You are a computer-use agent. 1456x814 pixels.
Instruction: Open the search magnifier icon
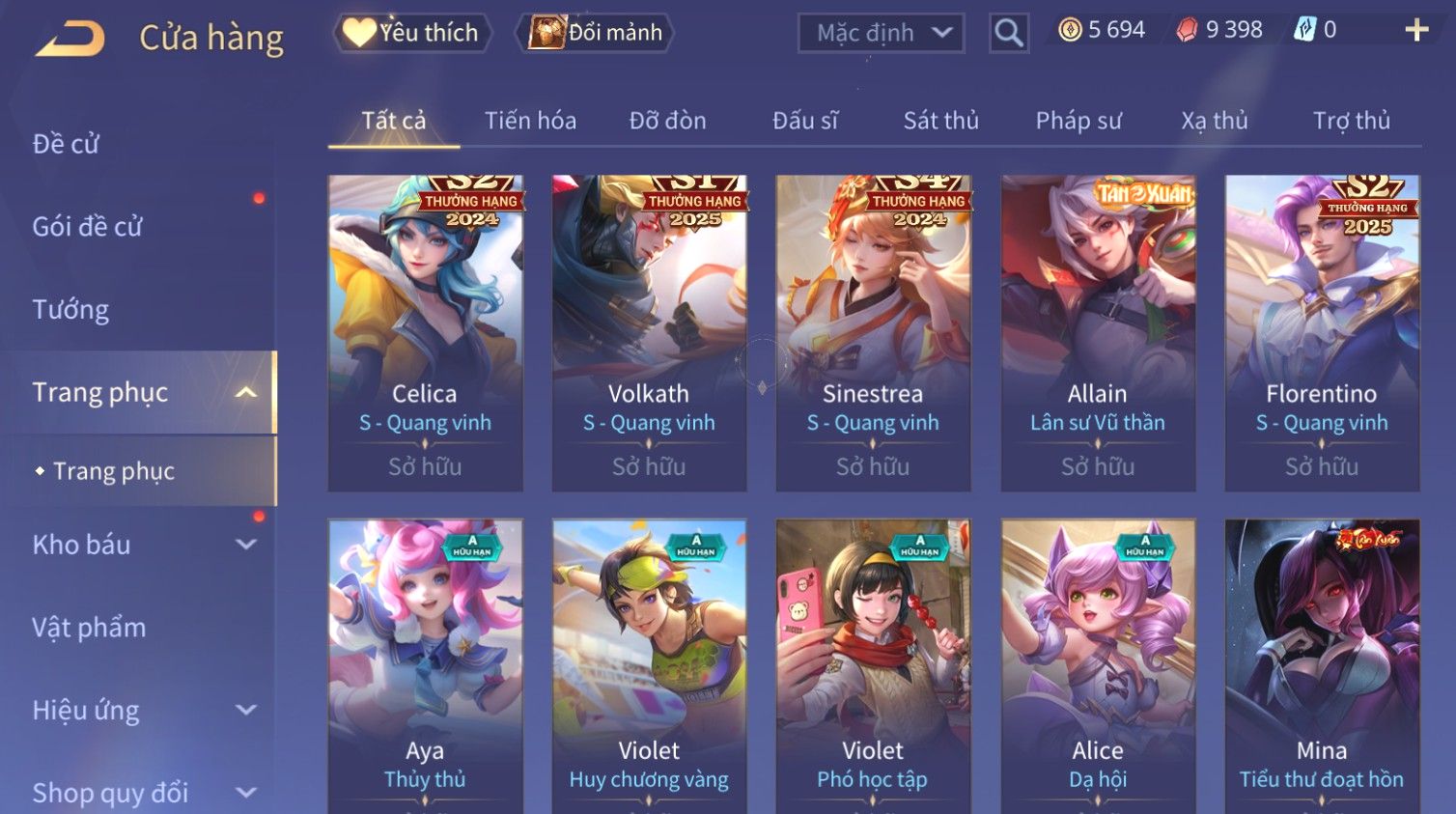(1009, 33)
